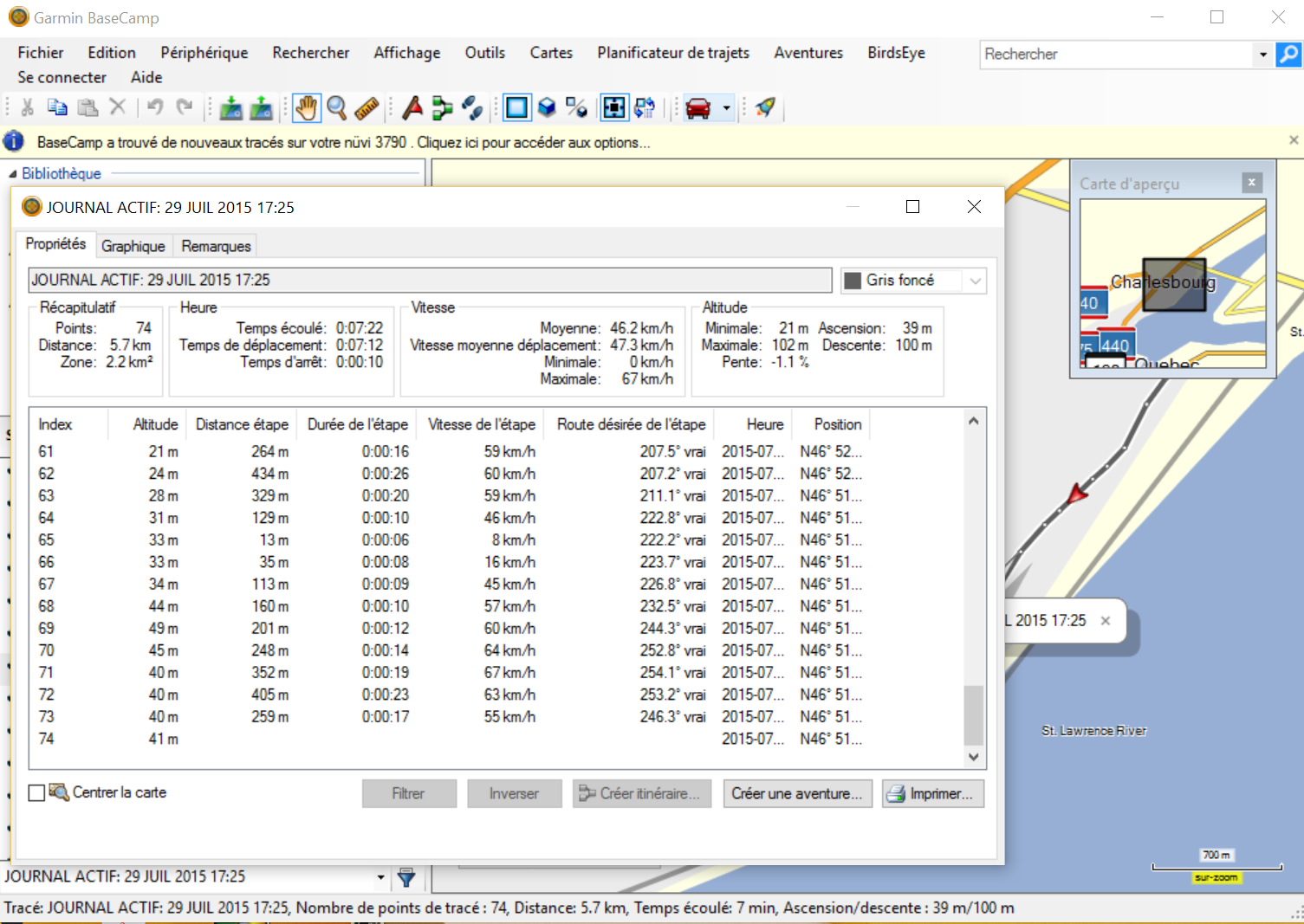The height and width of the screenshot is (924, 1304).
Task: Select the New Route tool icon
Action: point(442,107)
